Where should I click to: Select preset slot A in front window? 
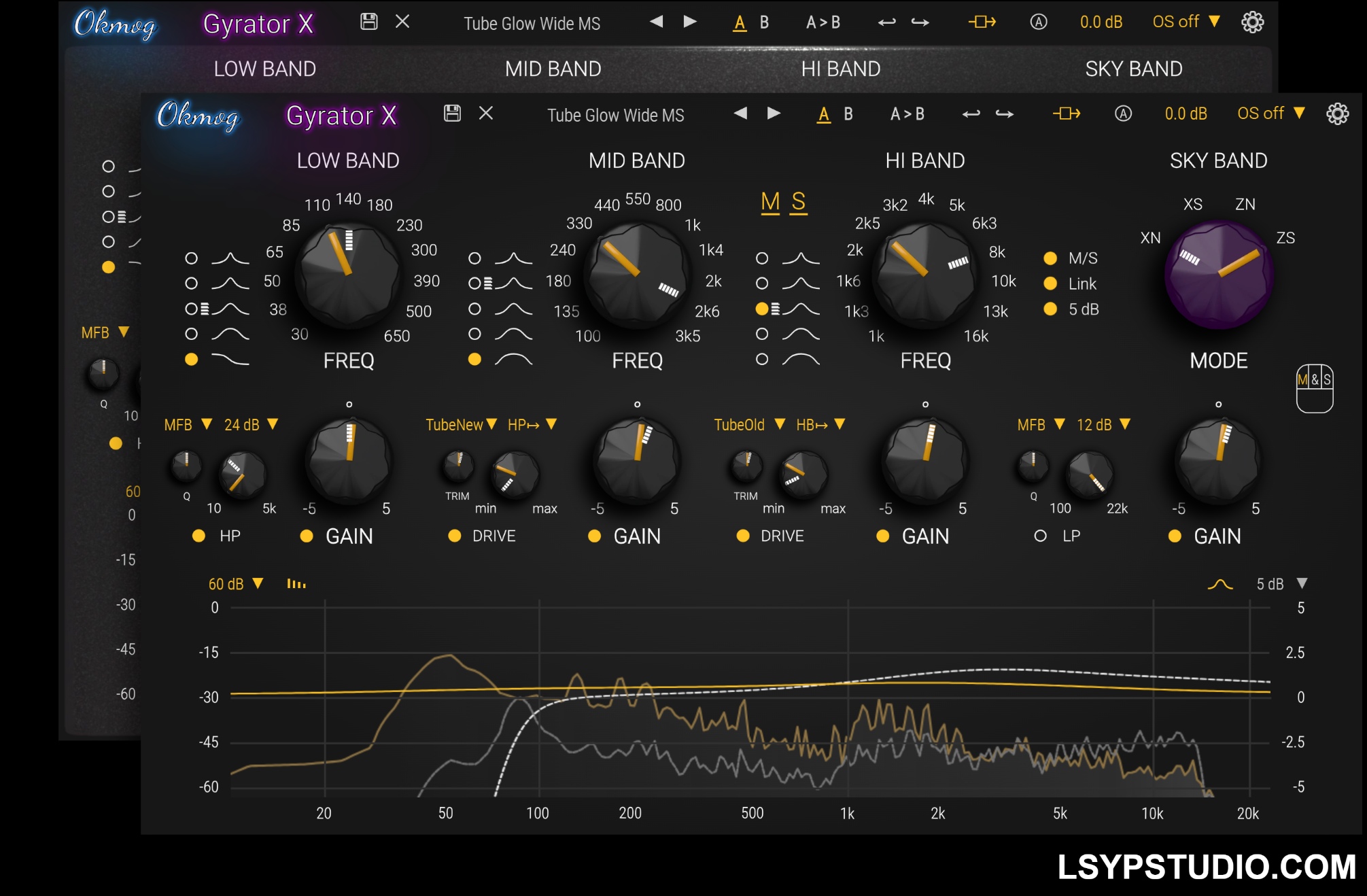coord(824,114)
